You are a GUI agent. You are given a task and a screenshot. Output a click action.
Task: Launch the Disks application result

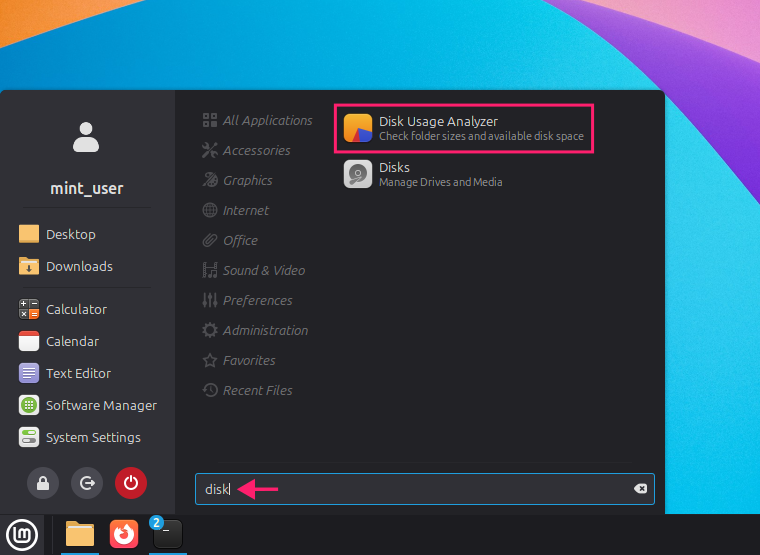(423, 174)
